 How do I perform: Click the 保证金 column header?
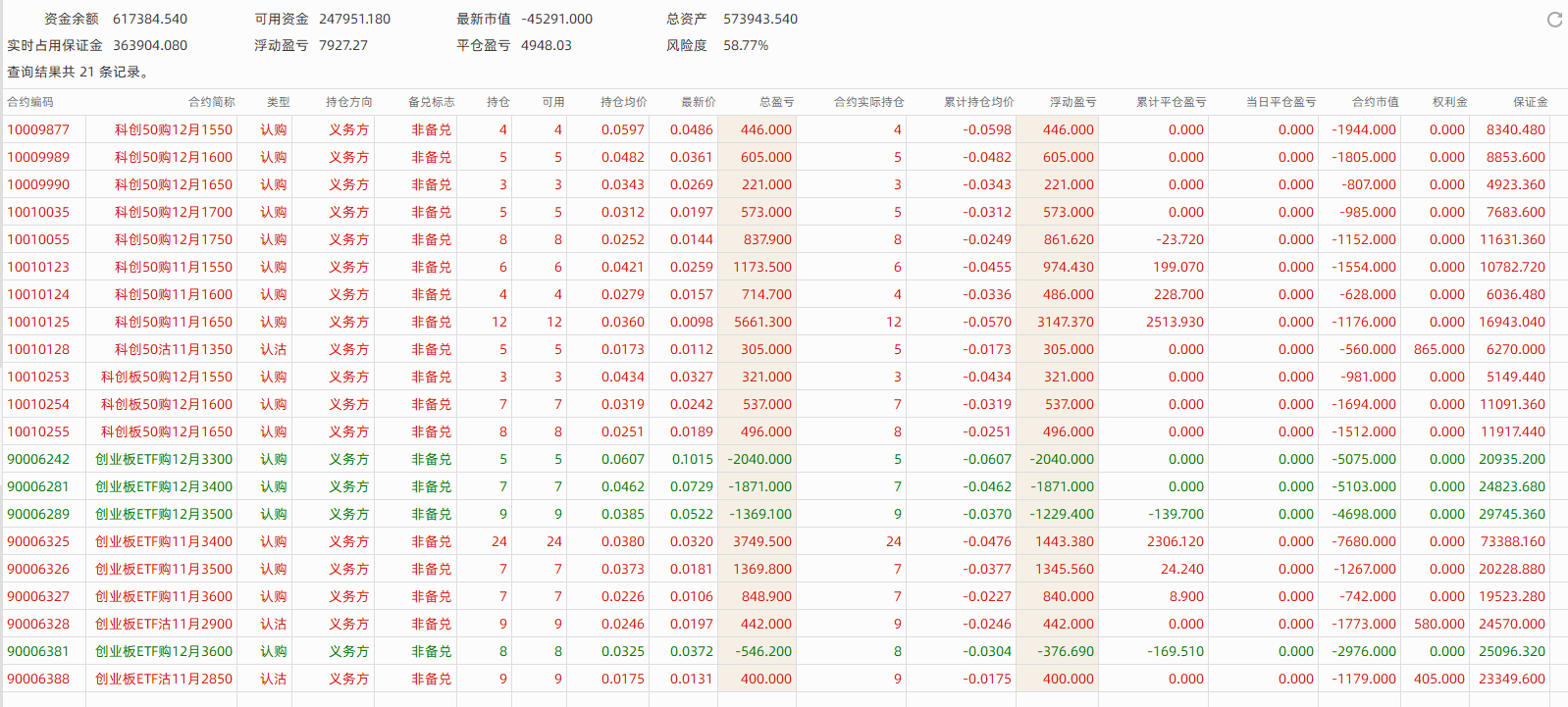tap(1530, 102)
